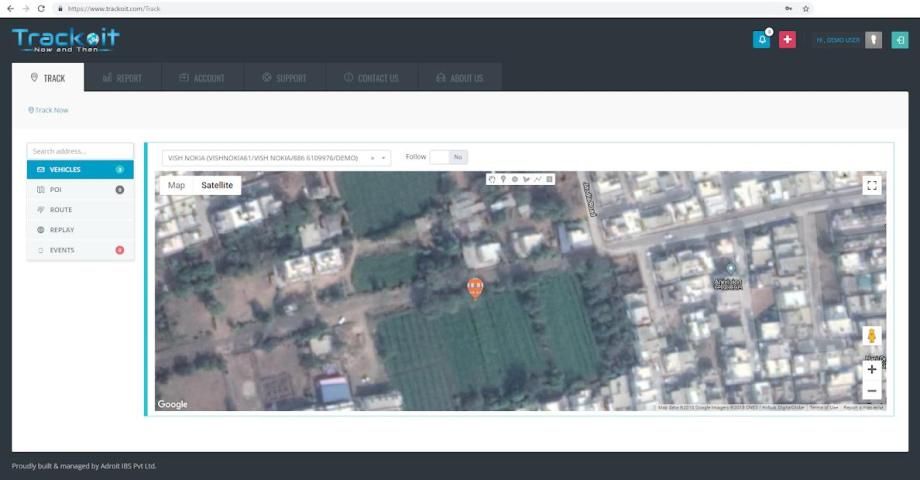Clear the selected vehicle with x

[x=372, y=158]
